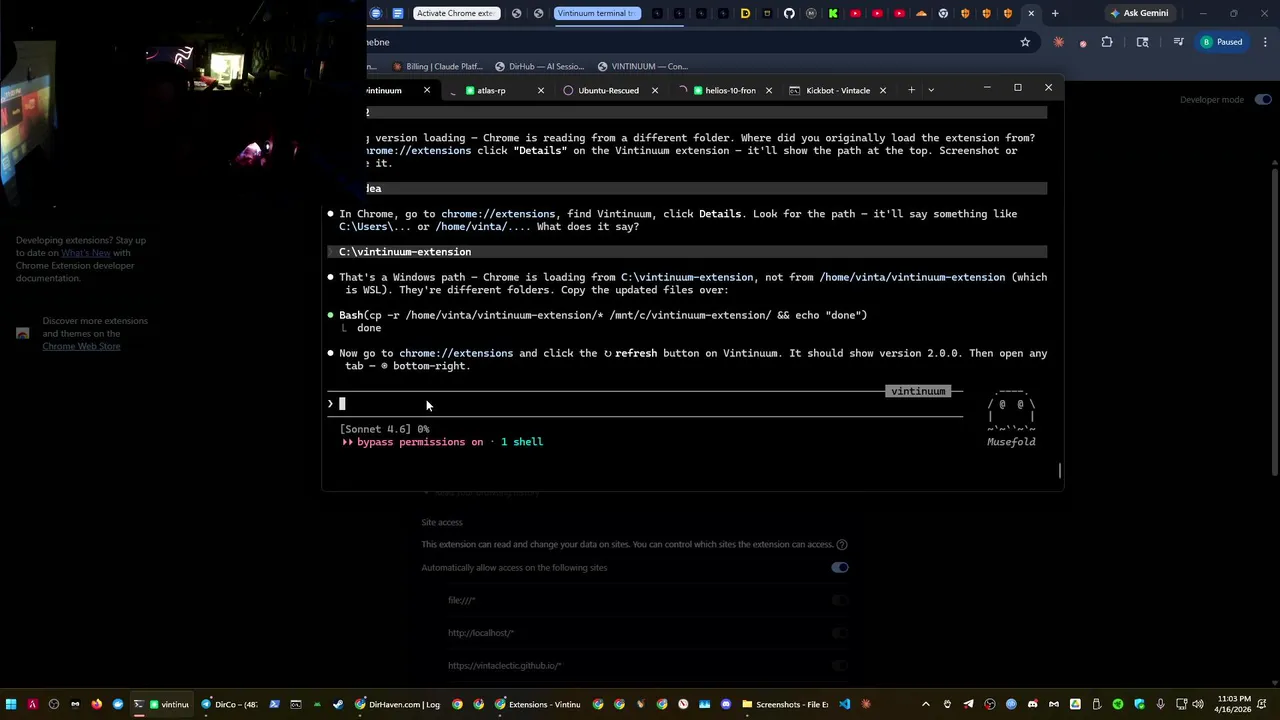
Task: Open DirHub AI Sessions bookmark
Action: coord(538,66)
